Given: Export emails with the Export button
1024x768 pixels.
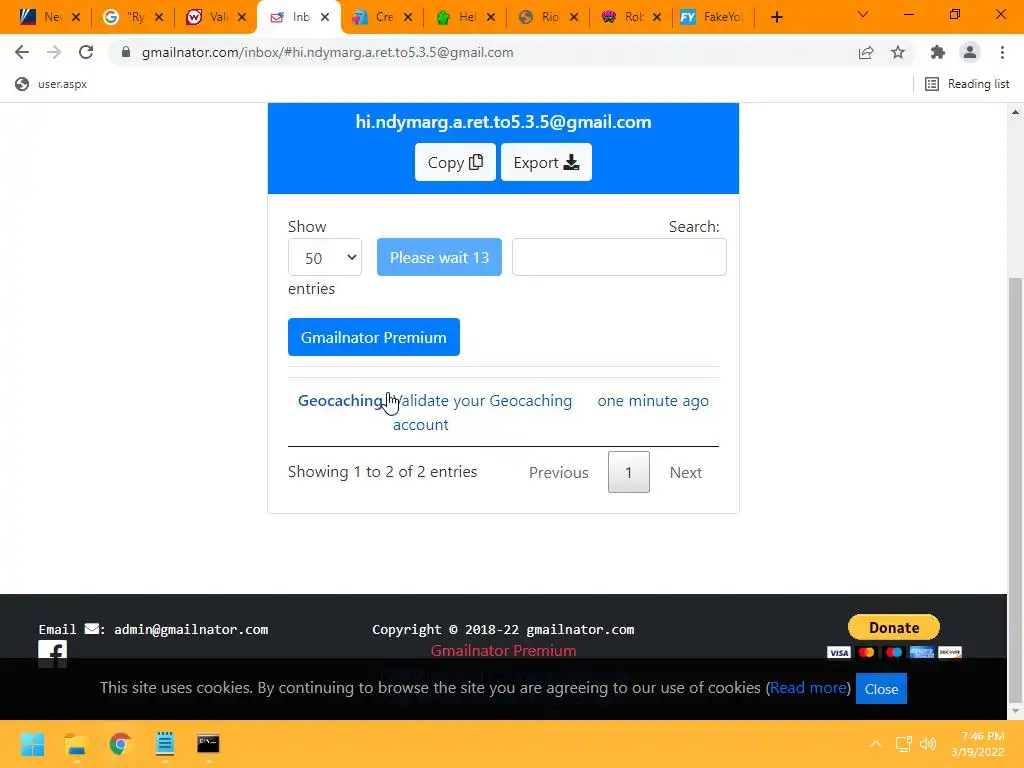Looking at the screenshot, I should [x=546, y=162].
